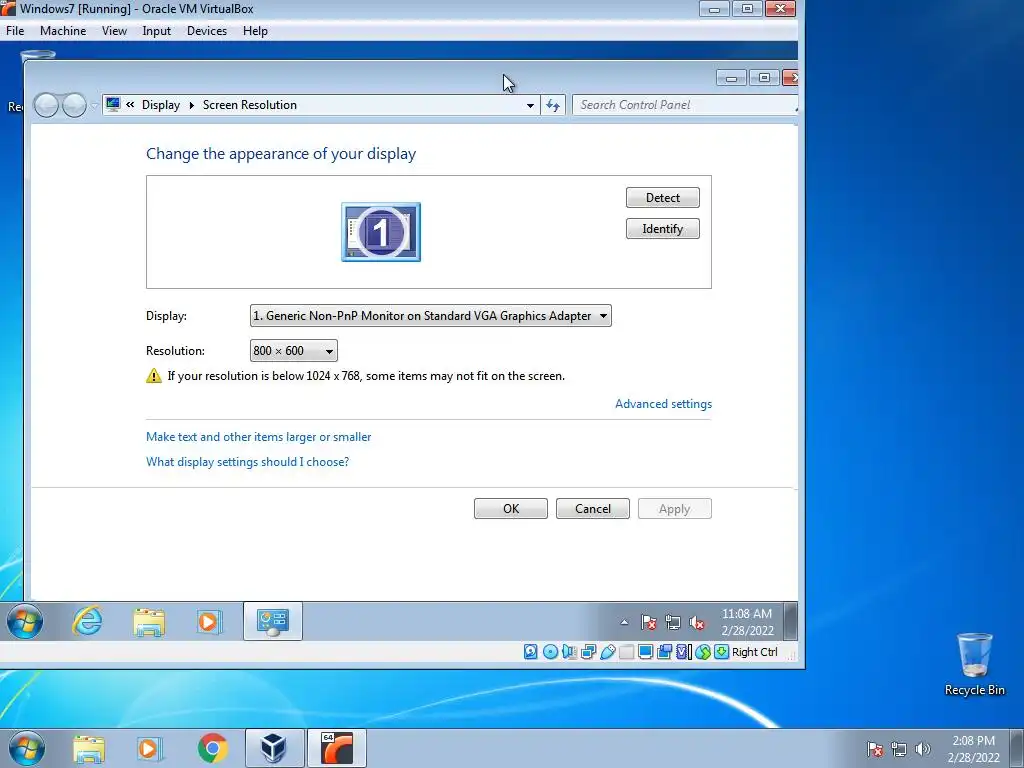1024x768 pixels.
Task: Open the Recycle Bin on the host desktop
Action: coord(974,664)
